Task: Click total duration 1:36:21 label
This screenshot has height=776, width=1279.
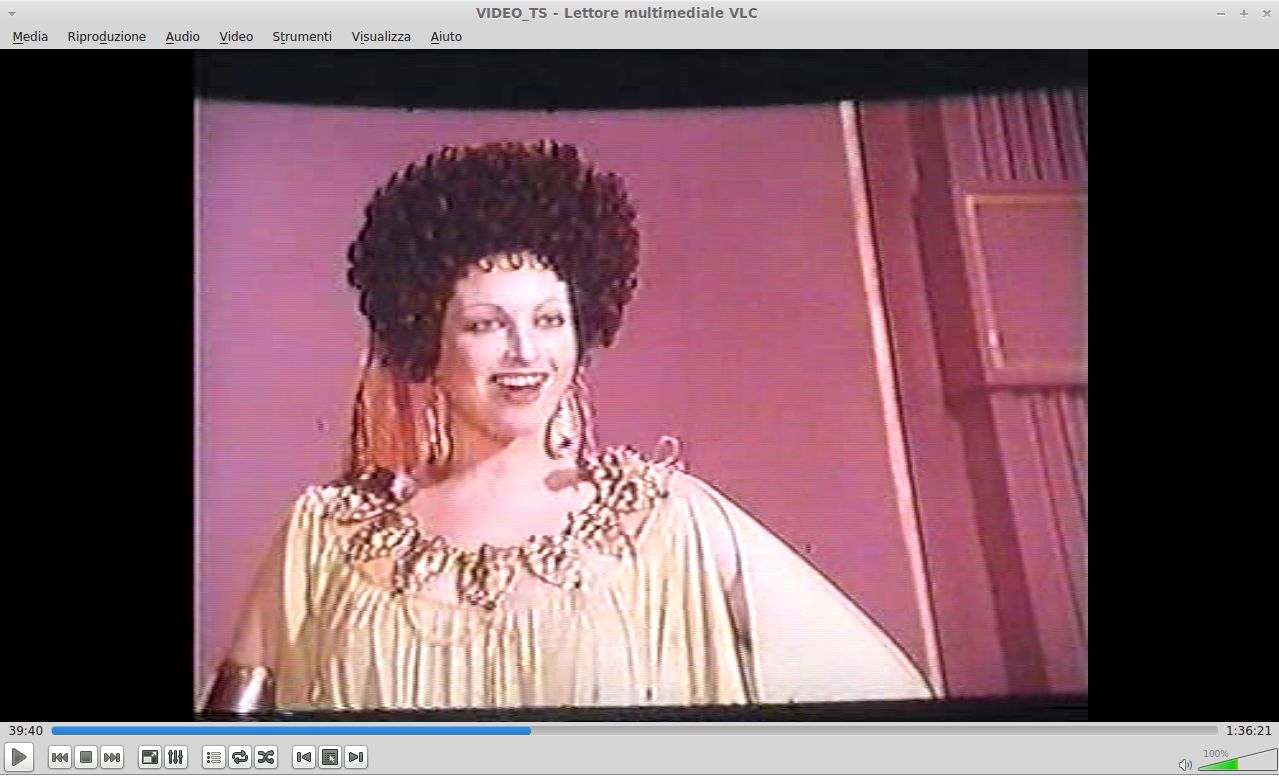Action: [x=1249, y=731]
